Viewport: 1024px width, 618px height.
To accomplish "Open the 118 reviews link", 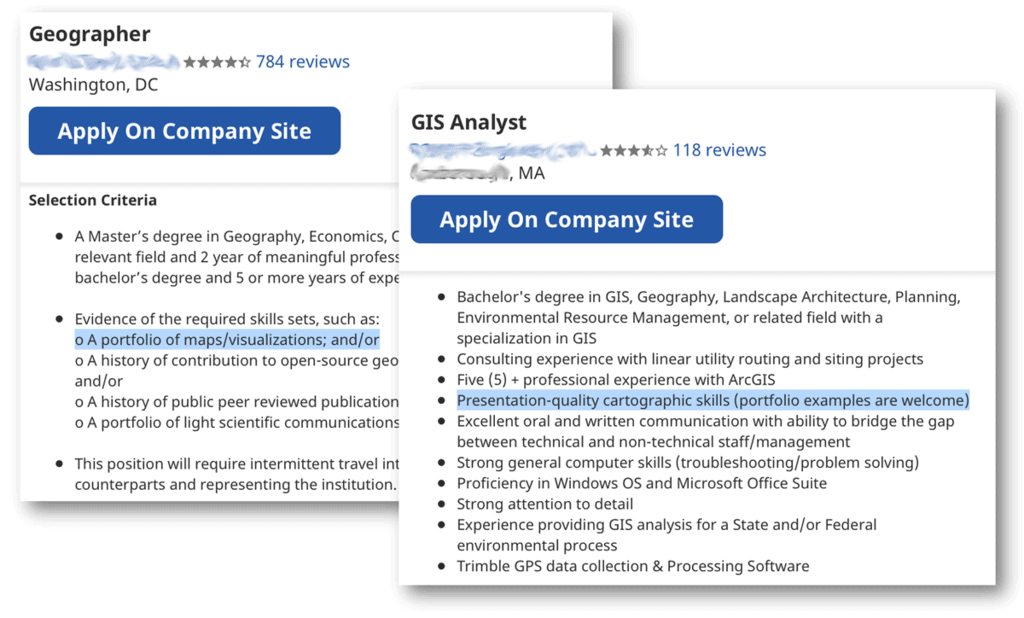I will coord(719,150).
